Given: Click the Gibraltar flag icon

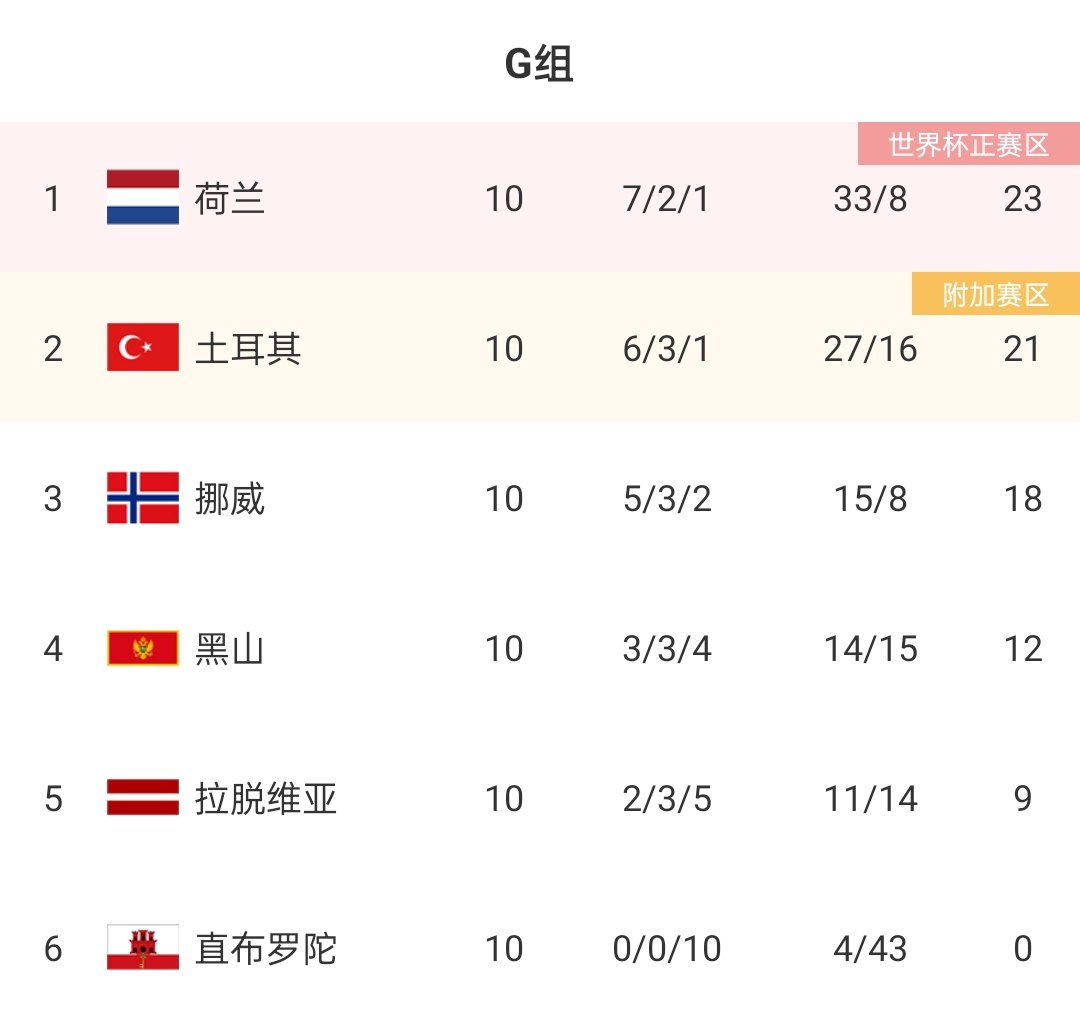Looking at the screenshot, I should pyautogui.click(x=143, y=947).
